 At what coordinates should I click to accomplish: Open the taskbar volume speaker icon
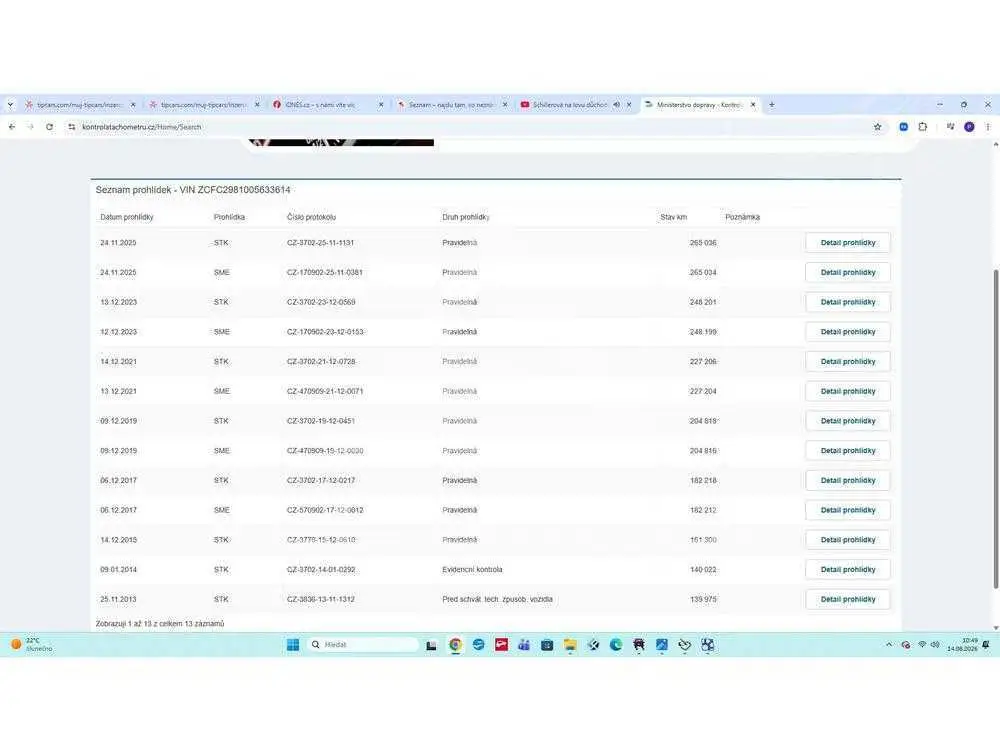click(x=935, y=645)
